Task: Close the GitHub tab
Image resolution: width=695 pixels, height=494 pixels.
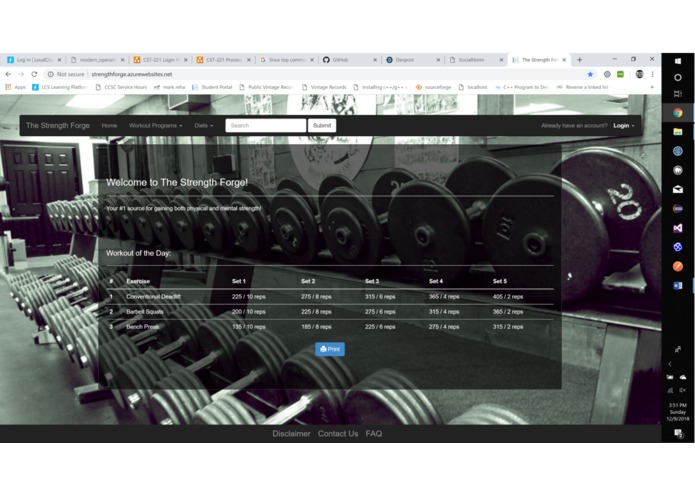Action: coord(375,60)
